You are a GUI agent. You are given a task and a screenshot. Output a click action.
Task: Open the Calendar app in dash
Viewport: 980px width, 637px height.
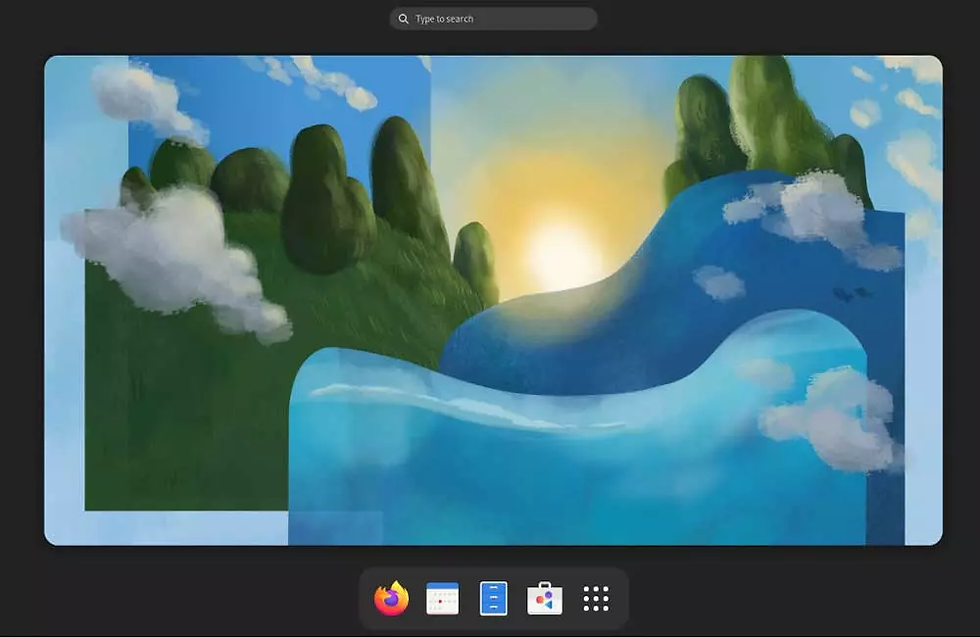click(x=442, y=598)
